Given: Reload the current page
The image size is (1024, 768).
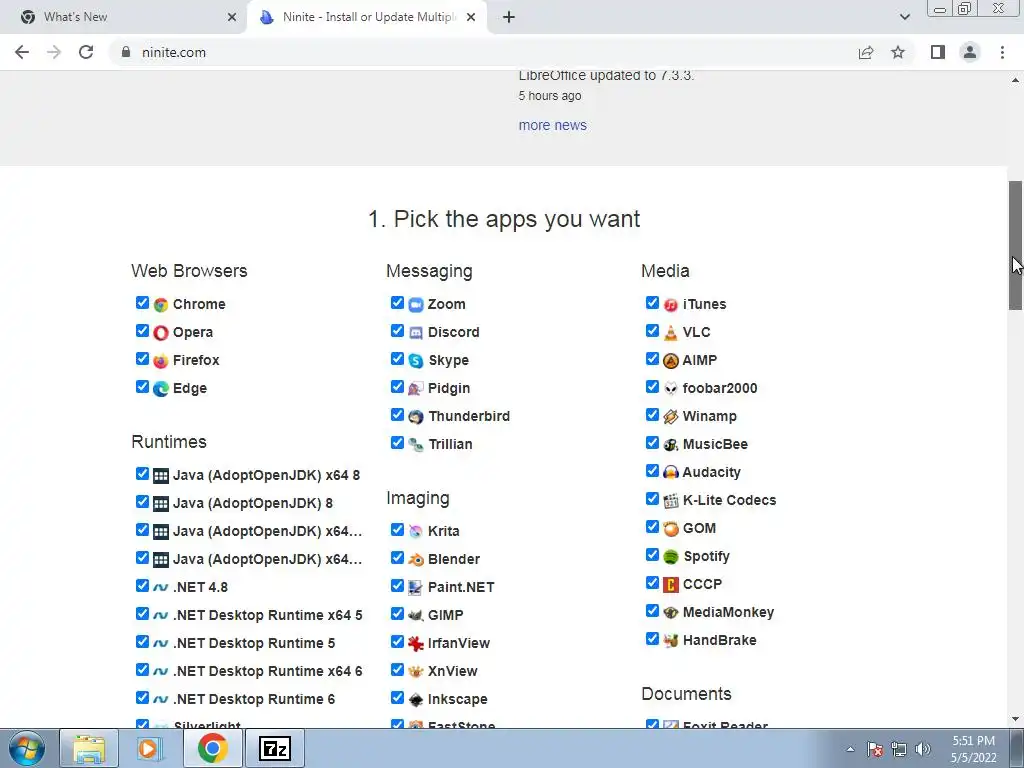Looking at the screenshot, I should 86,52.
